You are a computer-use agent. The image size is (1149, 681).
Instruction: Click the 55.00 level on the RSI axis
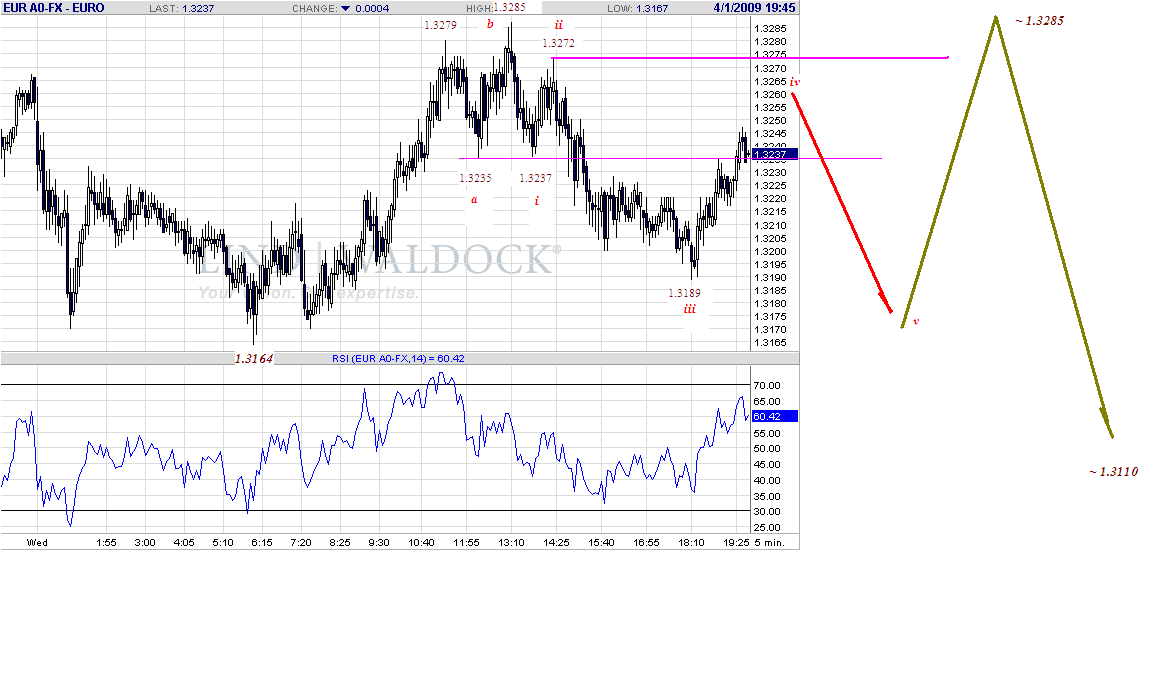point(767,433)
